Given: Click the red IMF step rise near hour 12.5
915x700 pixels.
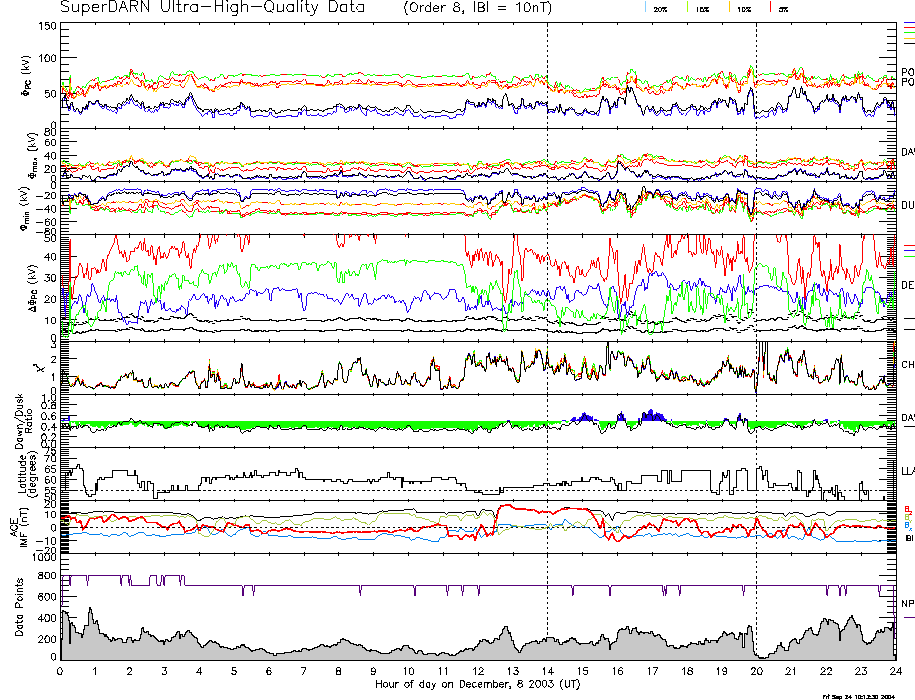Looking at the screenshot, I should (x=496, y=510).
